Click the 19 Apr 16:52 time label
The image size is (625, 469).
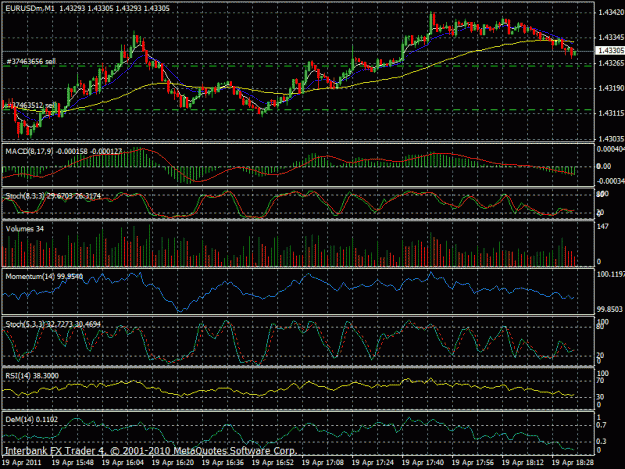(273, 463)
